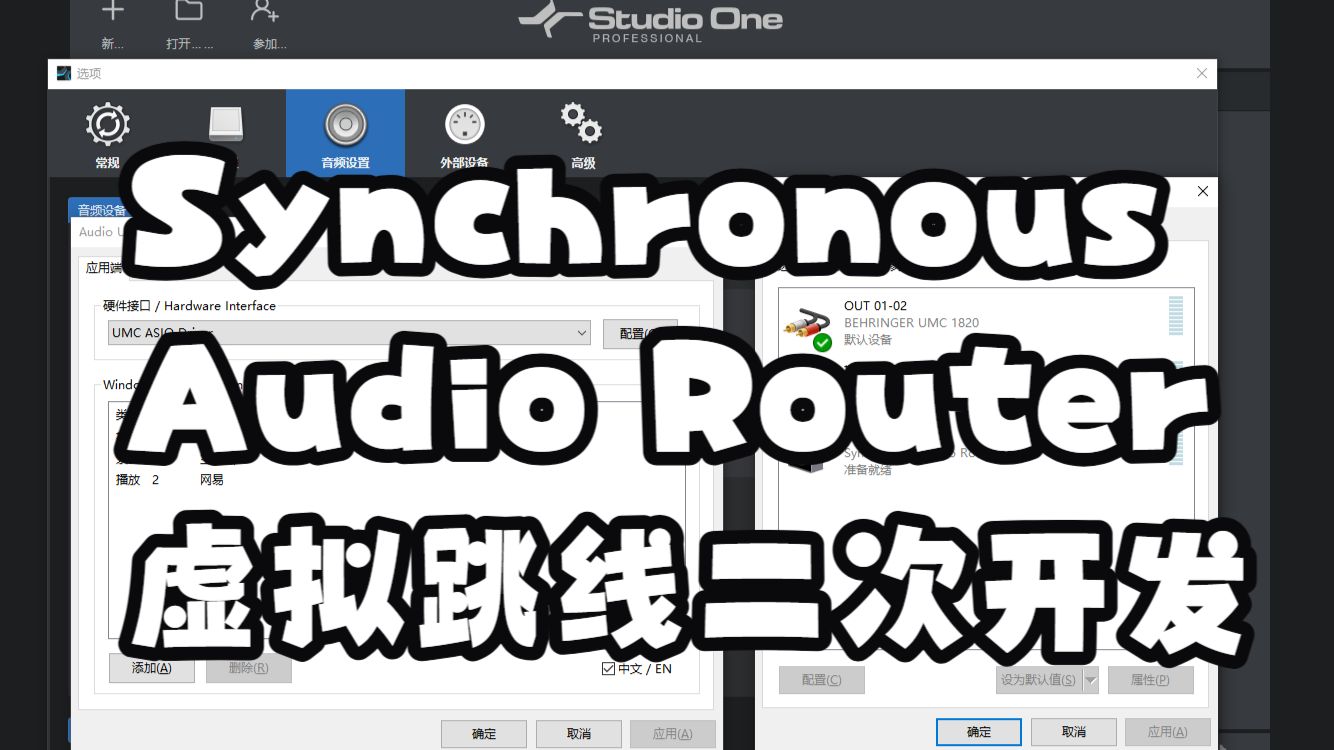Click the 添加(A) button
The image size is (1334, 750).
[x=152, y=668]
